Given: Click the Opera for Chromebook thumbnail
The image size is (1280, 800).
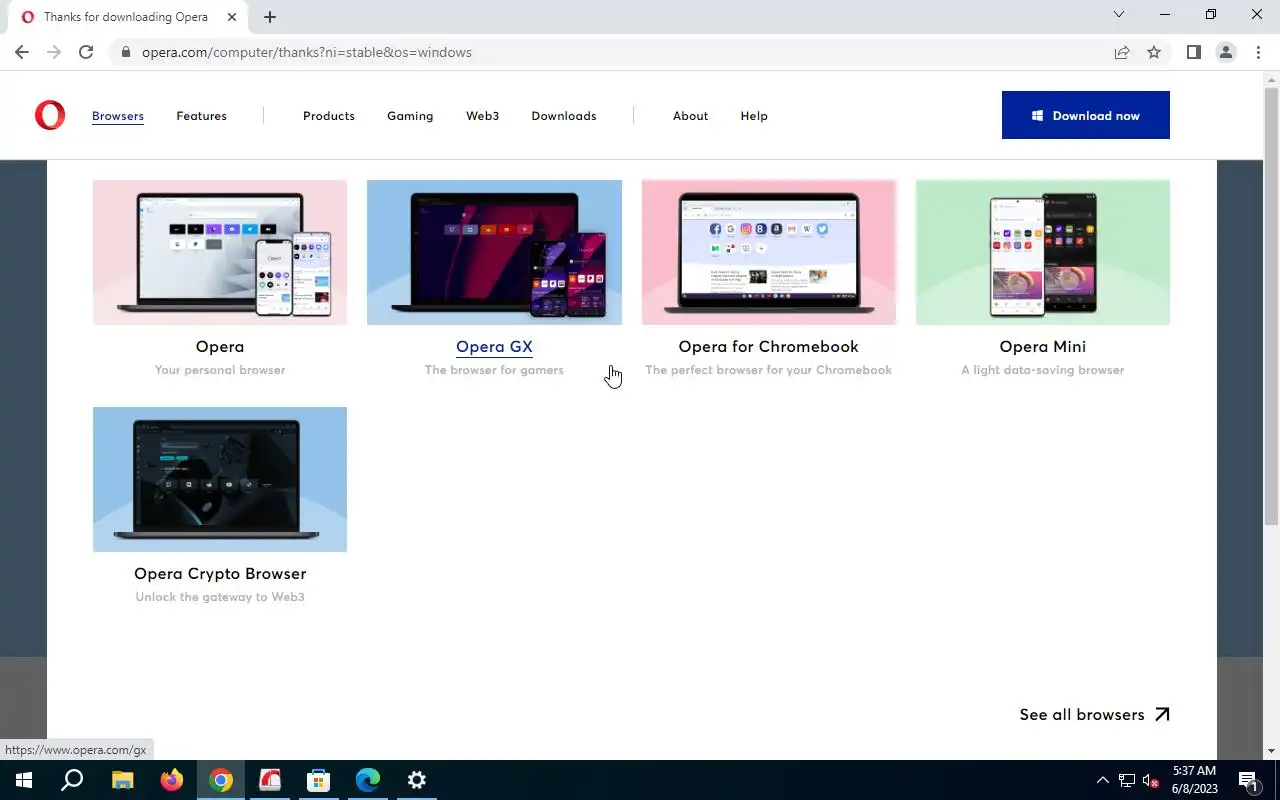Looking at the screenshot, I should point(769,252).
